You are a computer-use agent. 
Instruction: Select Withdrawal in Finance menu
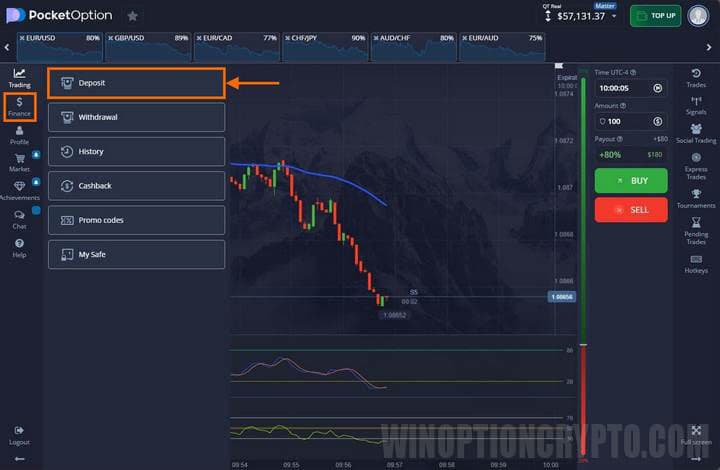click(136, 117)
